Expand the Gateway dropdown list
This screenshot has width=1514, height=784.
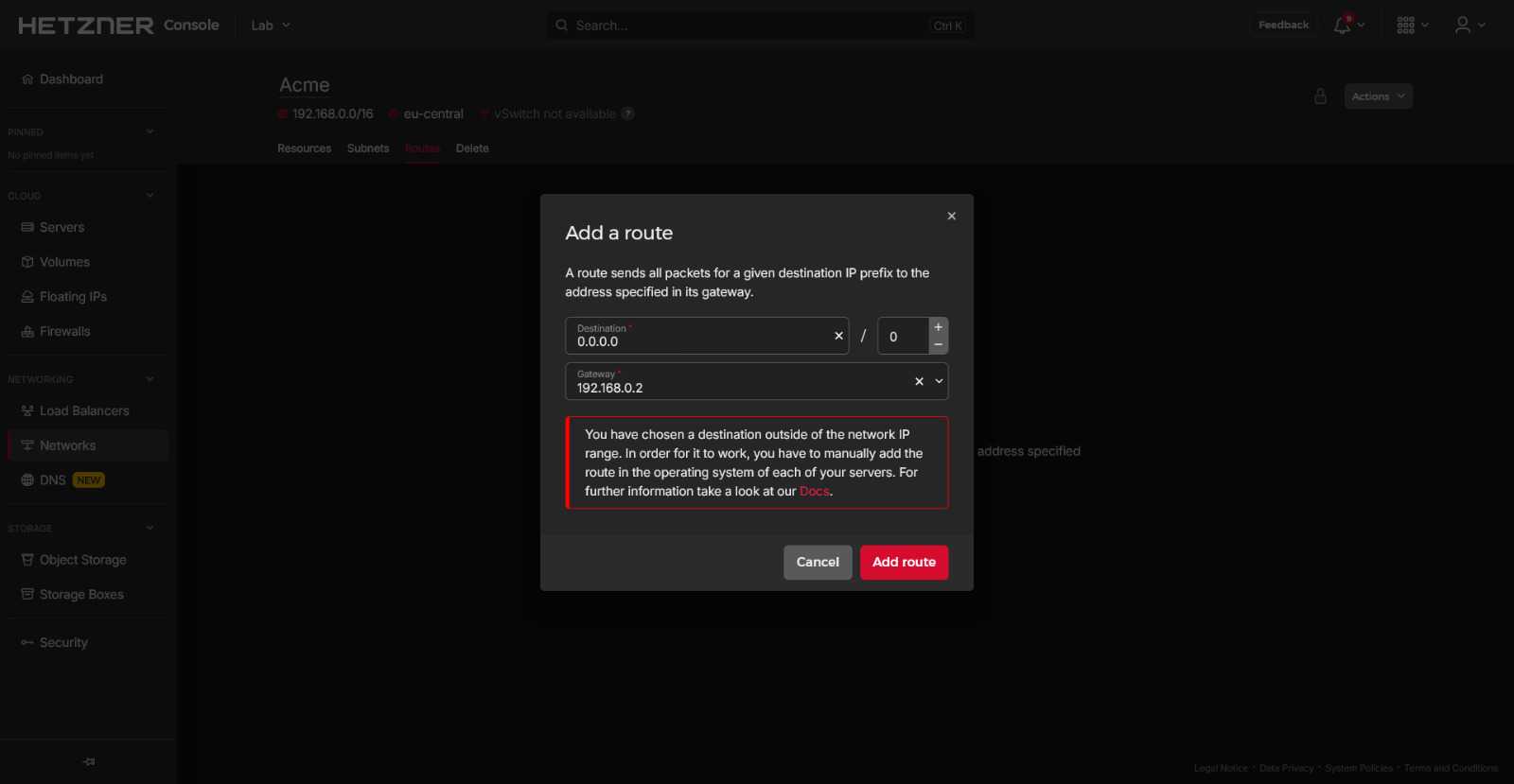point(939,381)
